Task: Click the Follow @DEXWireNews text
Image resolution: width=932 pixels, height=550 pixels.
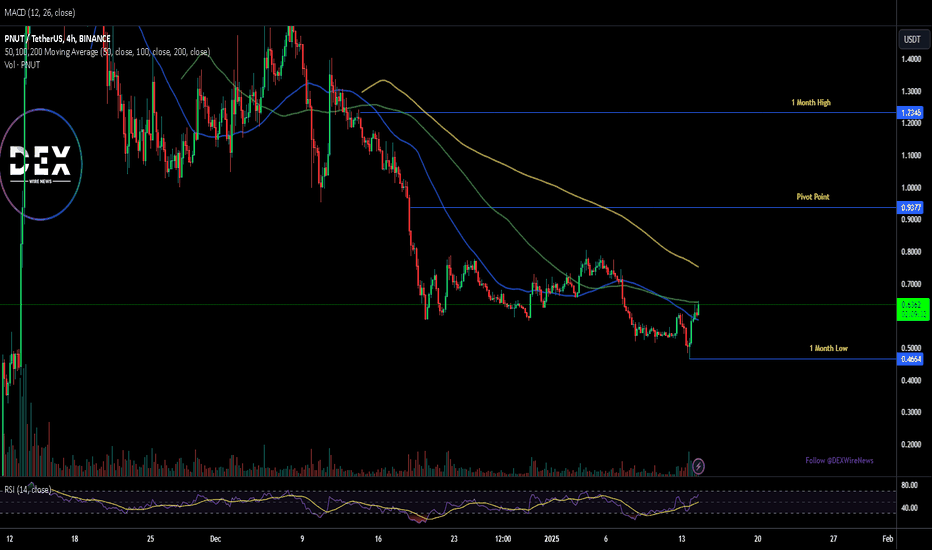Action: tap(839, 460)
